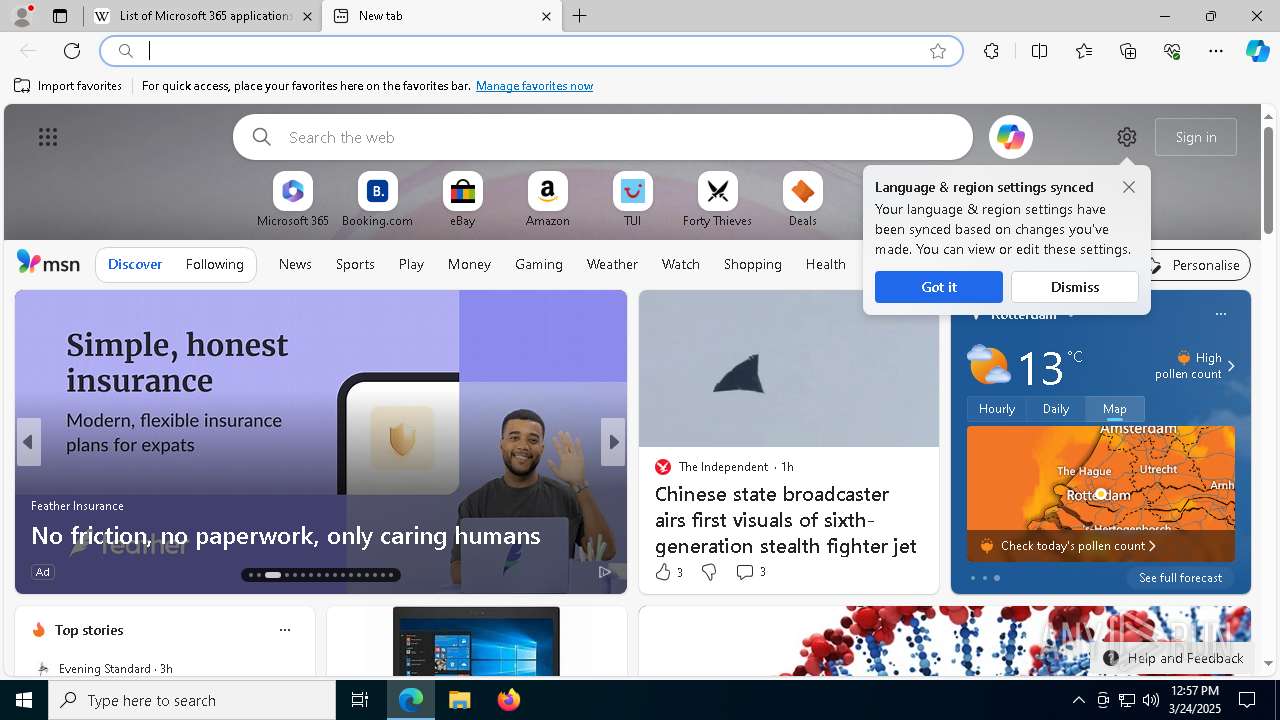Switch to Following feed tab
The height and width of the screenshot is (720, 1280).
pyautogui.click(x=215, y=264)
